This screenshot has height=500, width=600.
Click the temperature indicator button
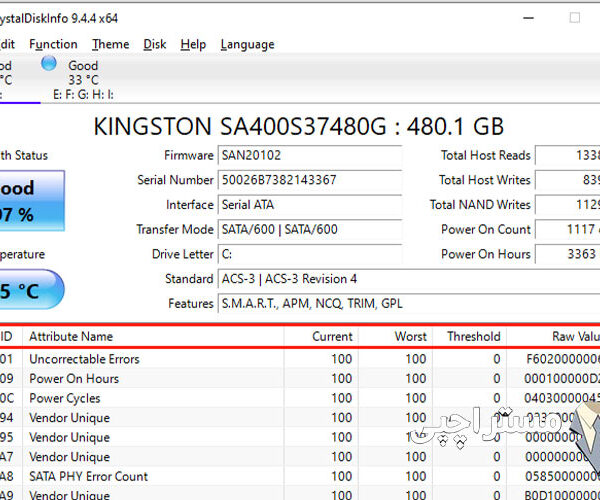(x=32, y=289)
